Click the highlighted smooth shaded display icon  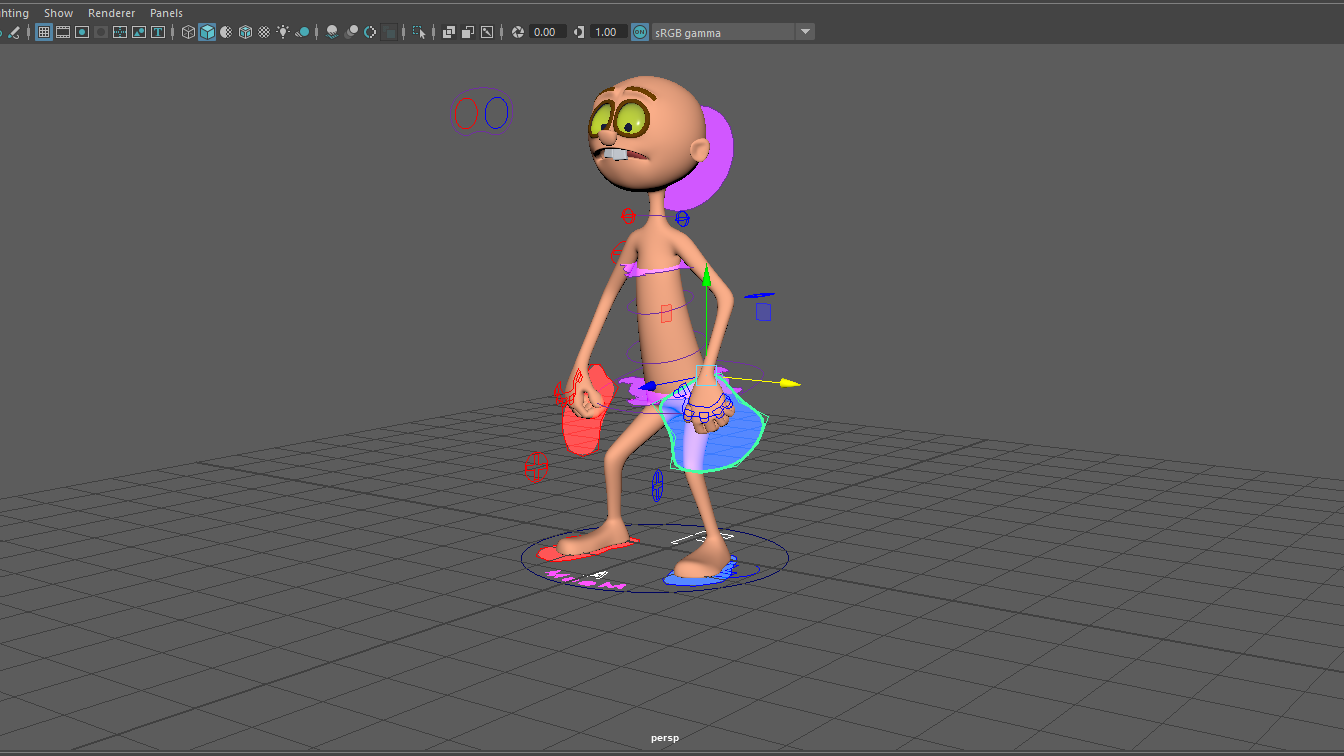pyautogui.click(x=207, y=31)
